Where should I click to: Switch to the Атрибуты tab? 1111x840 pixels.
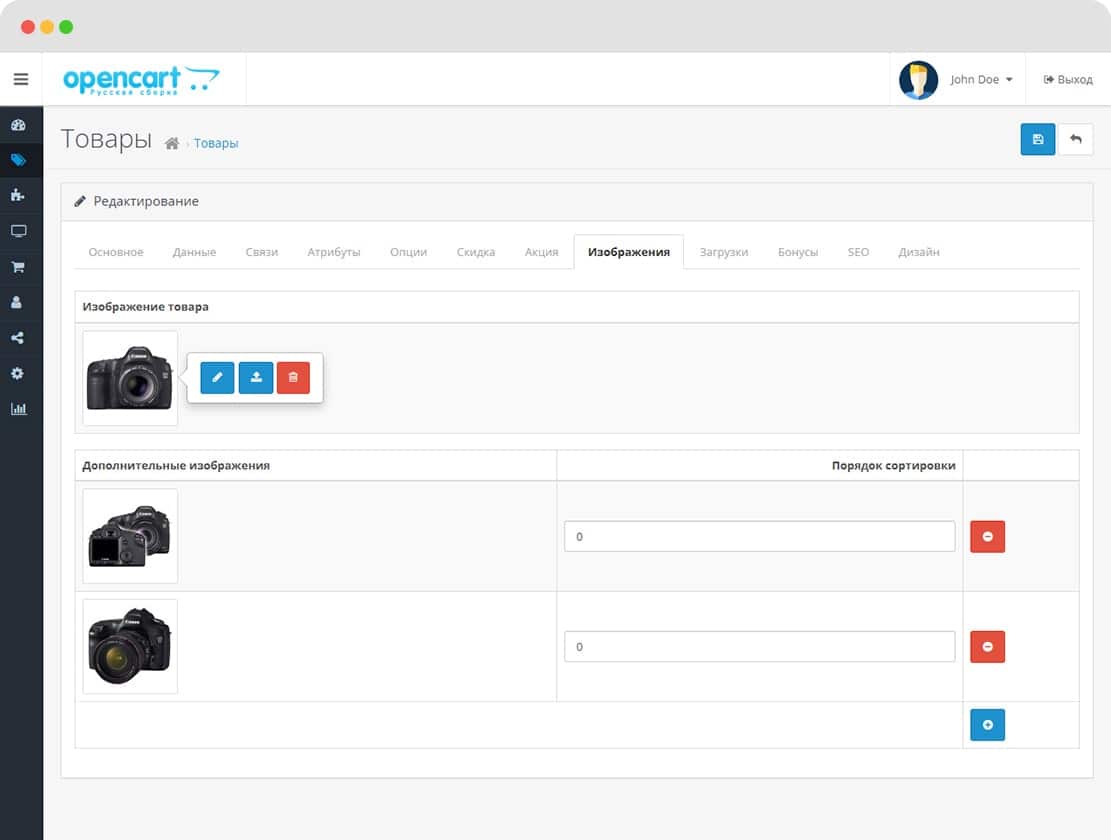coord(334,251)
